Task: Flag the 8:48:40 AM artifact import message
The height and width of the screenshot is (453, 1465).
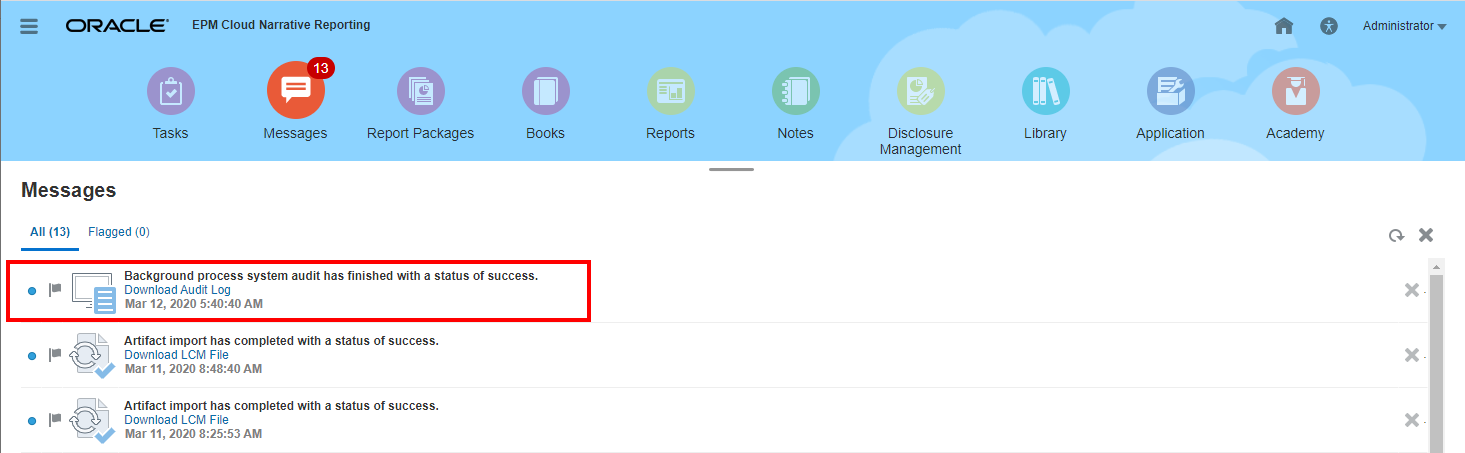Action: point(55,355)
